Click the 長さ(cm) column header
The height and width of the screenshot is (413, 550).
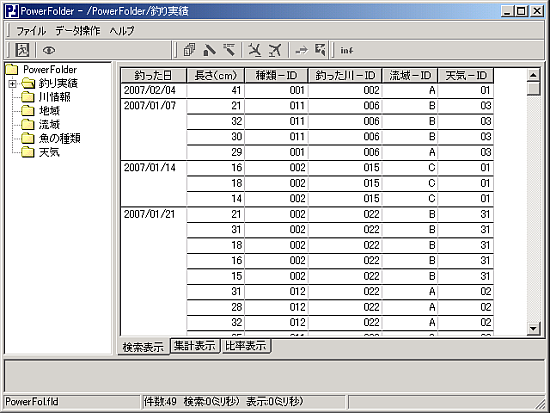pyautogui.click(x=215, y=75)
